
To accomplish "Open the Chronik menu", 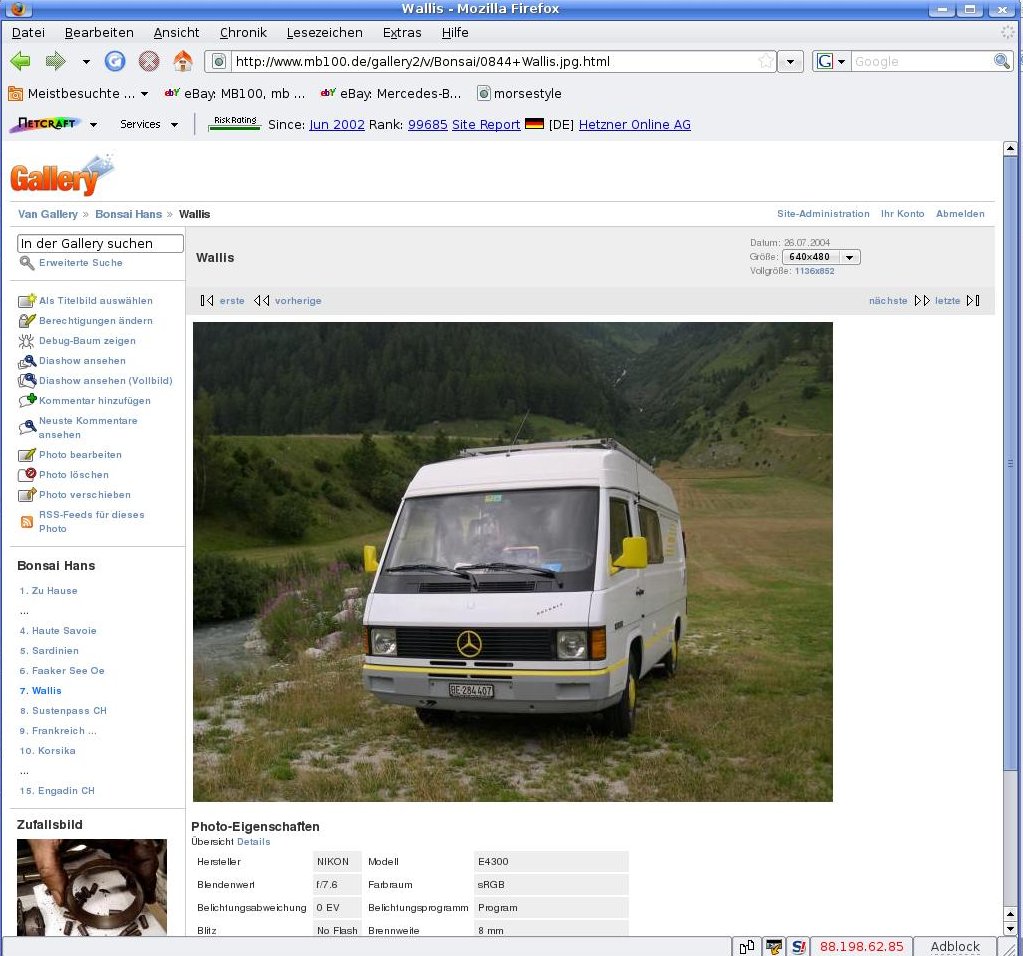I will click(243, 32).
